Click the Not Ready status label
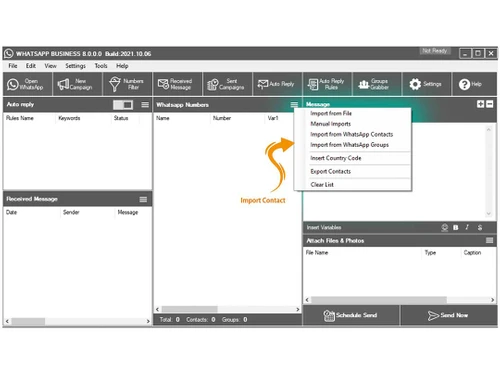 434,51
